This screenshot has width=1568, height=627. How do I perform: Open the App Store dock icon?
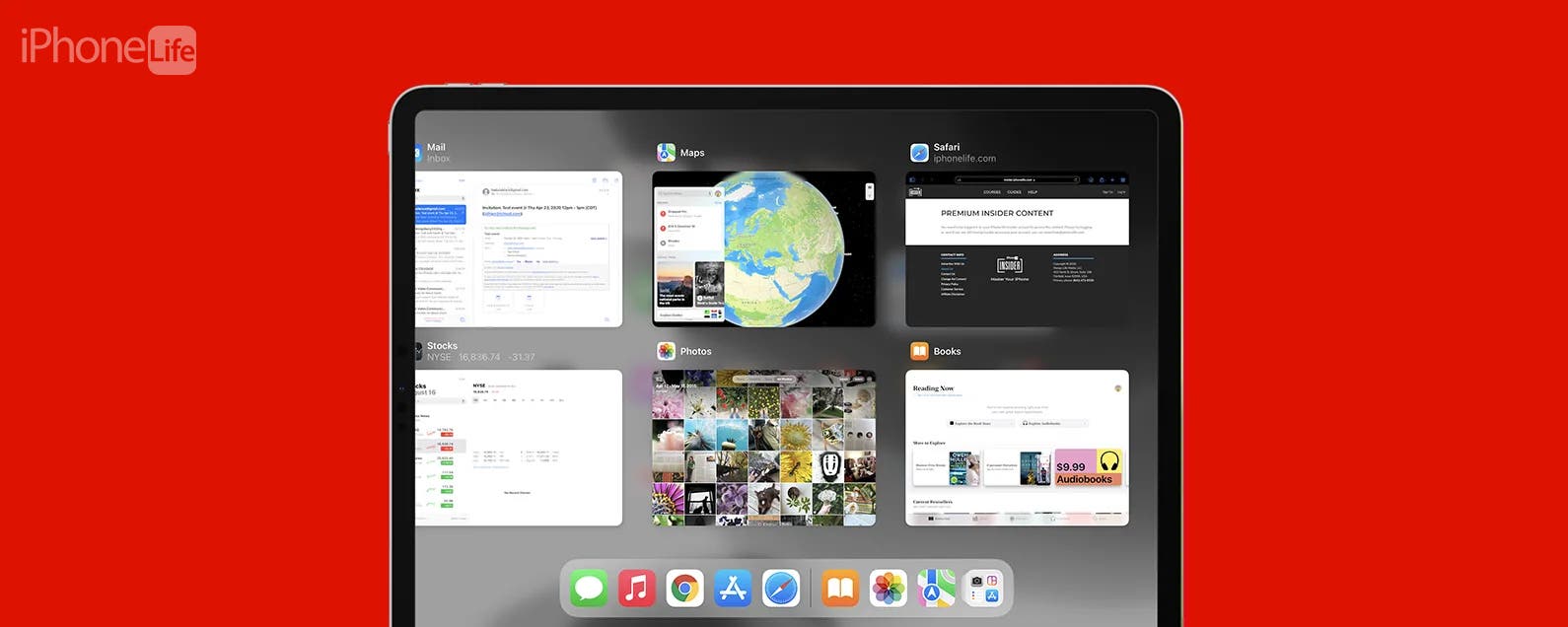tap(733, 589)
